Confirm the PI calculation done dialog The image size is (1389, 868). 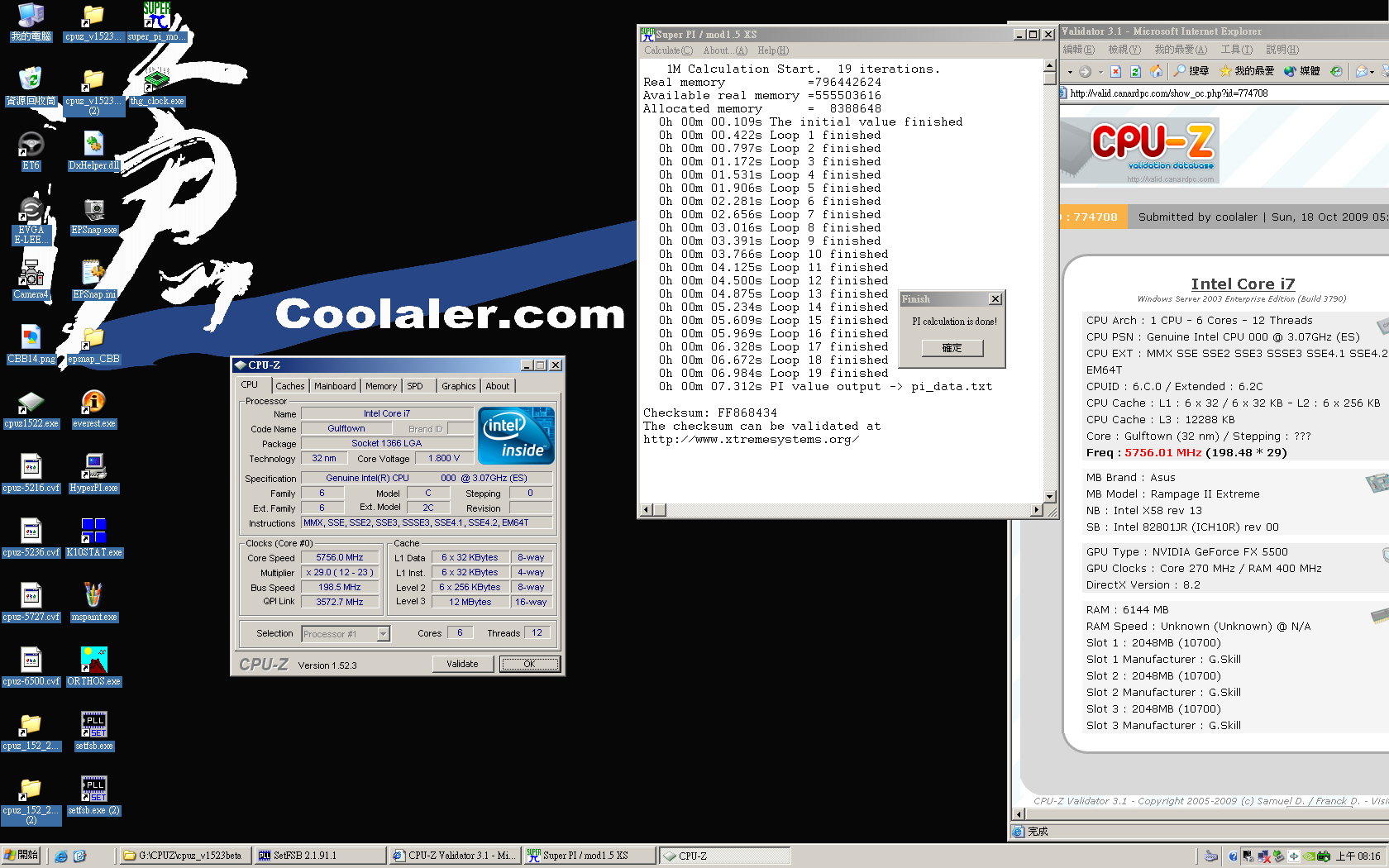[x=952, y=348]
